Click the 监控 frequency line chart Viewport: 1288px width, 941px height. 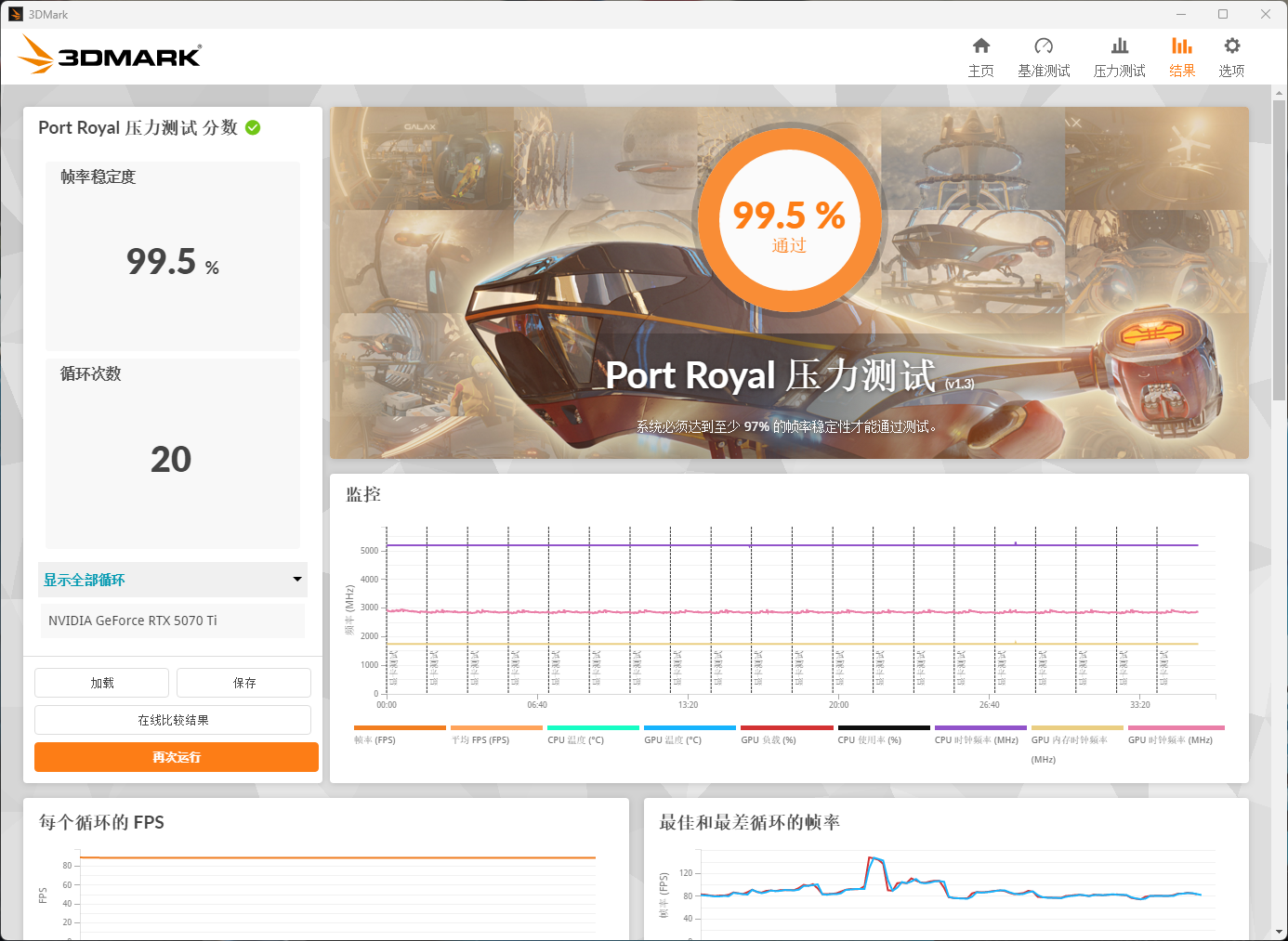(801, 611)
